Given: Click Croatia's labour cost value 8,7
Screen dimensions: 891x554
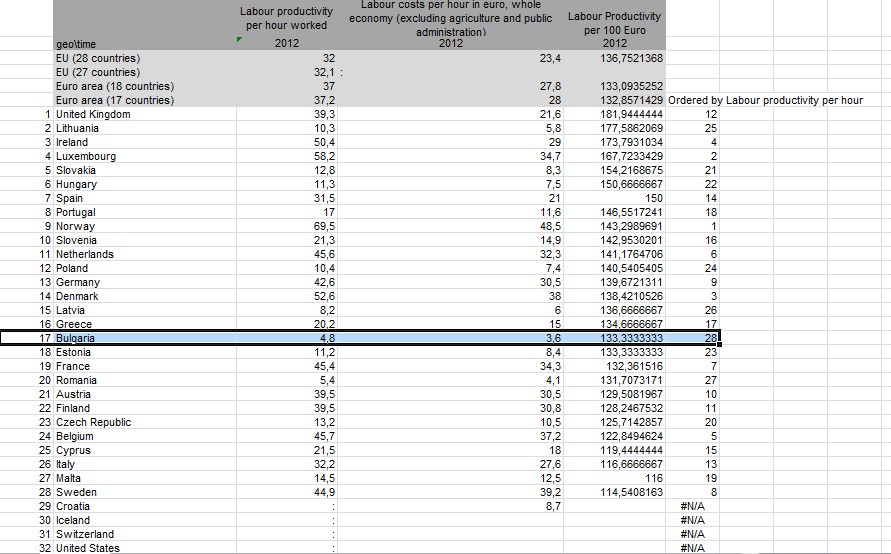Looking at the screenshot, I should [x=553, y=506].
